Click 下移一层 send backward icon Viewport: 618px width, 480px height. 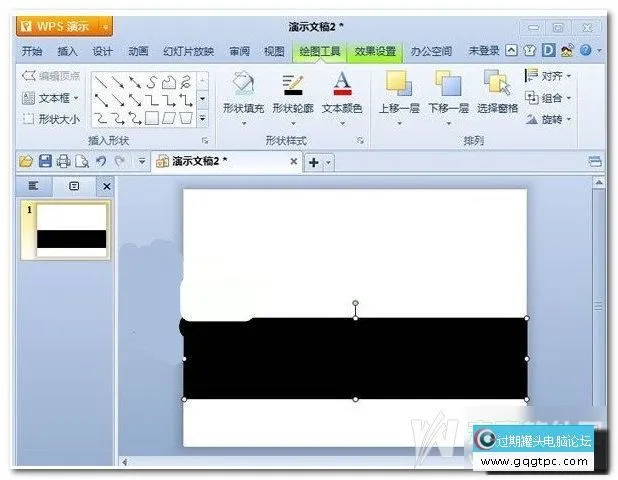pyautogui.click(x=448, y=84)
